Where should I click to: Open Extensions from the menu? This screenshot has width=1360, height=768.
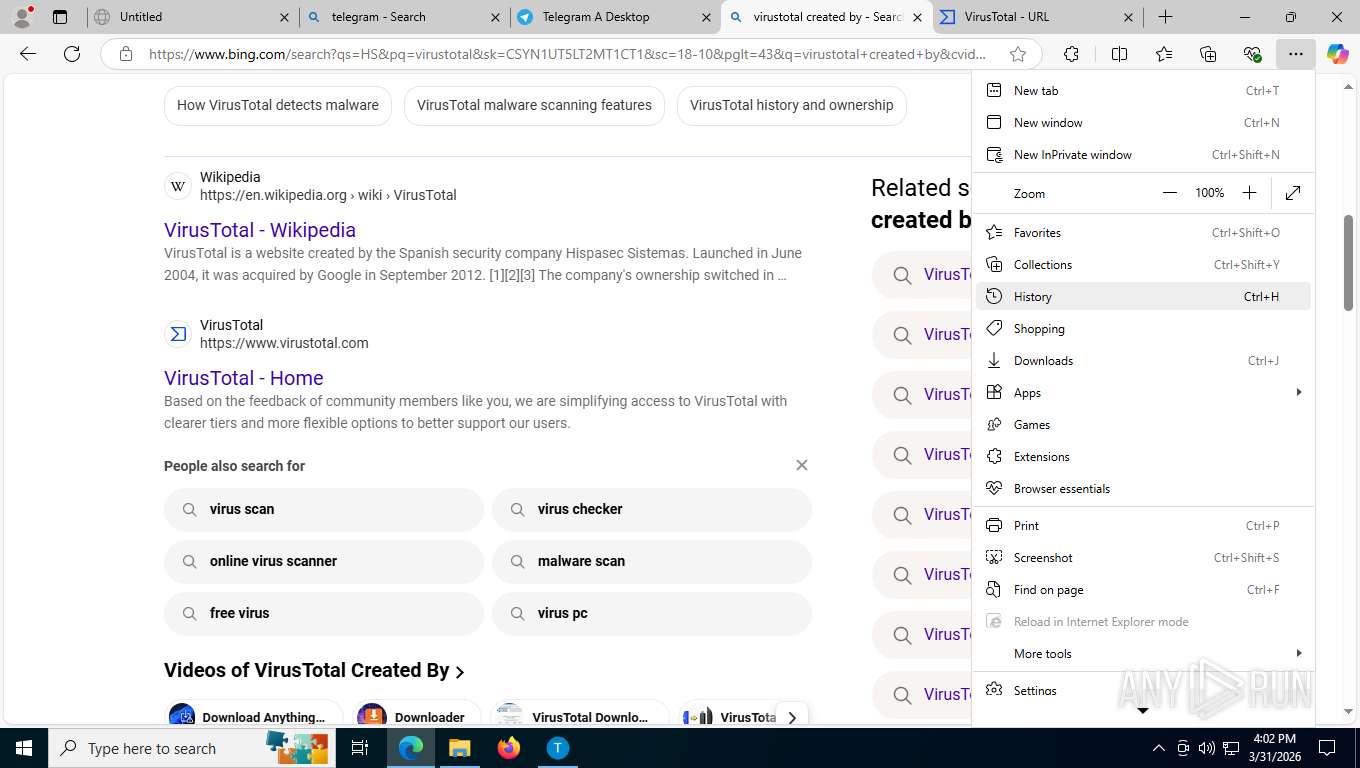coord(1143,457)
